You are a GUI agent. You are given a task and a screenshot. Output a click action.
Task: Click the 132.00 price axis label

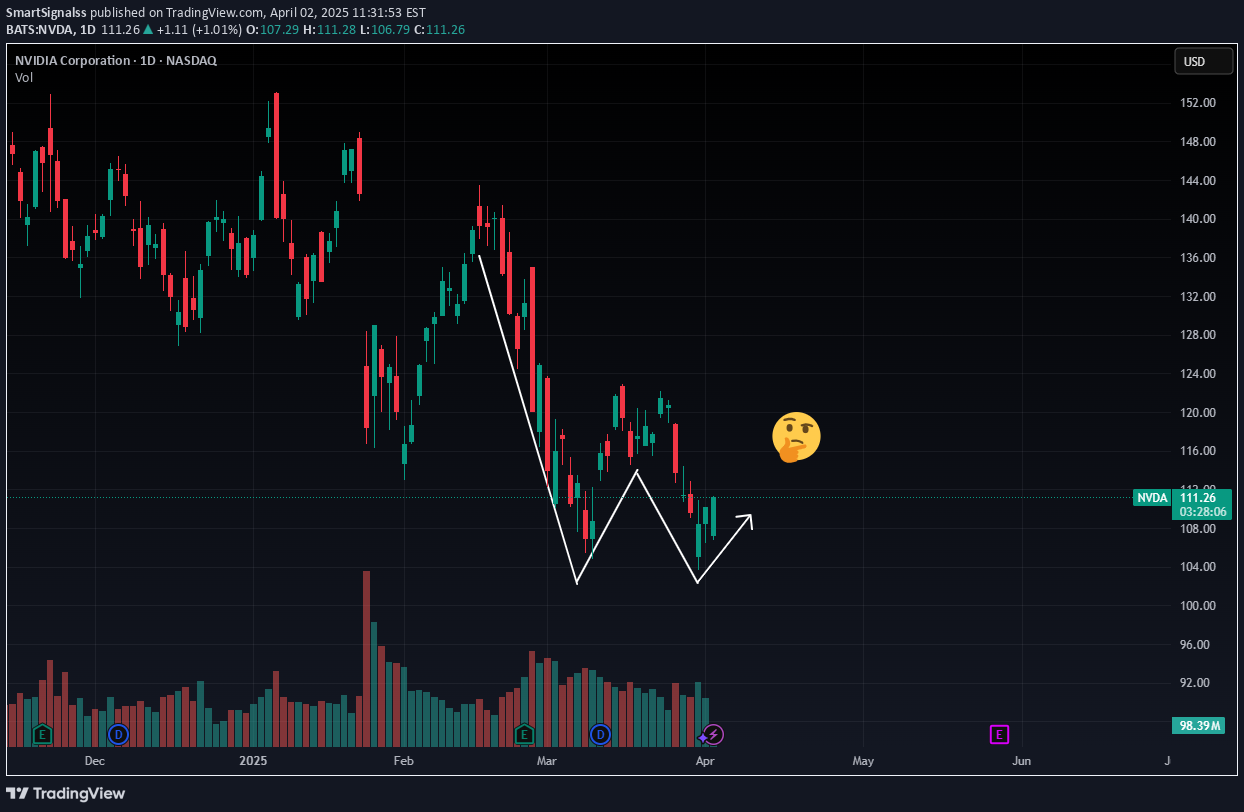pyautogui.click(x=1197, y=297)
